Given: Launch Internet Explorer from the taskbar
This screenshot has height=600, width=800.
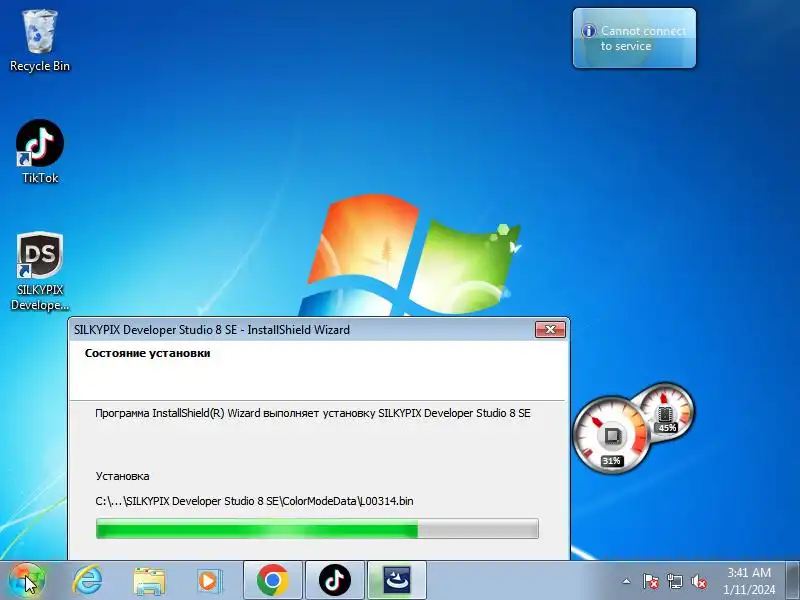Looking at the screenshot, I should click(x=88, y=580).
